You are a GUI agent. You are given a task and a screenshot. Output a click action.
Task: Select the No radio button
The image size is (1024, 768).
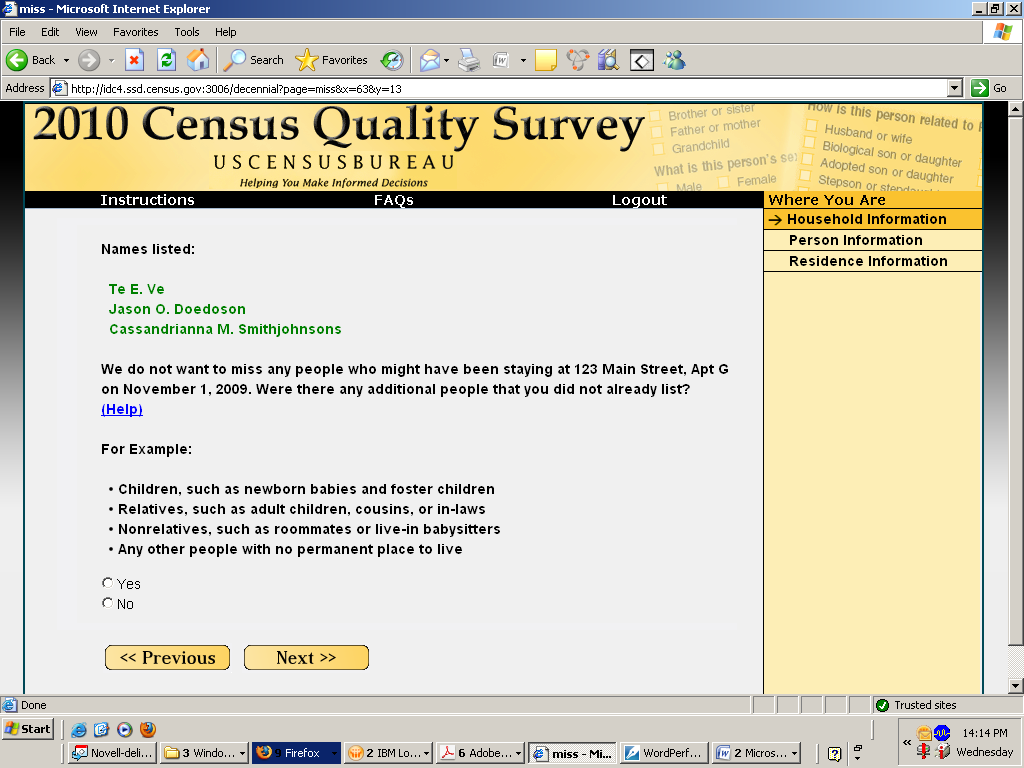point(108,603)
